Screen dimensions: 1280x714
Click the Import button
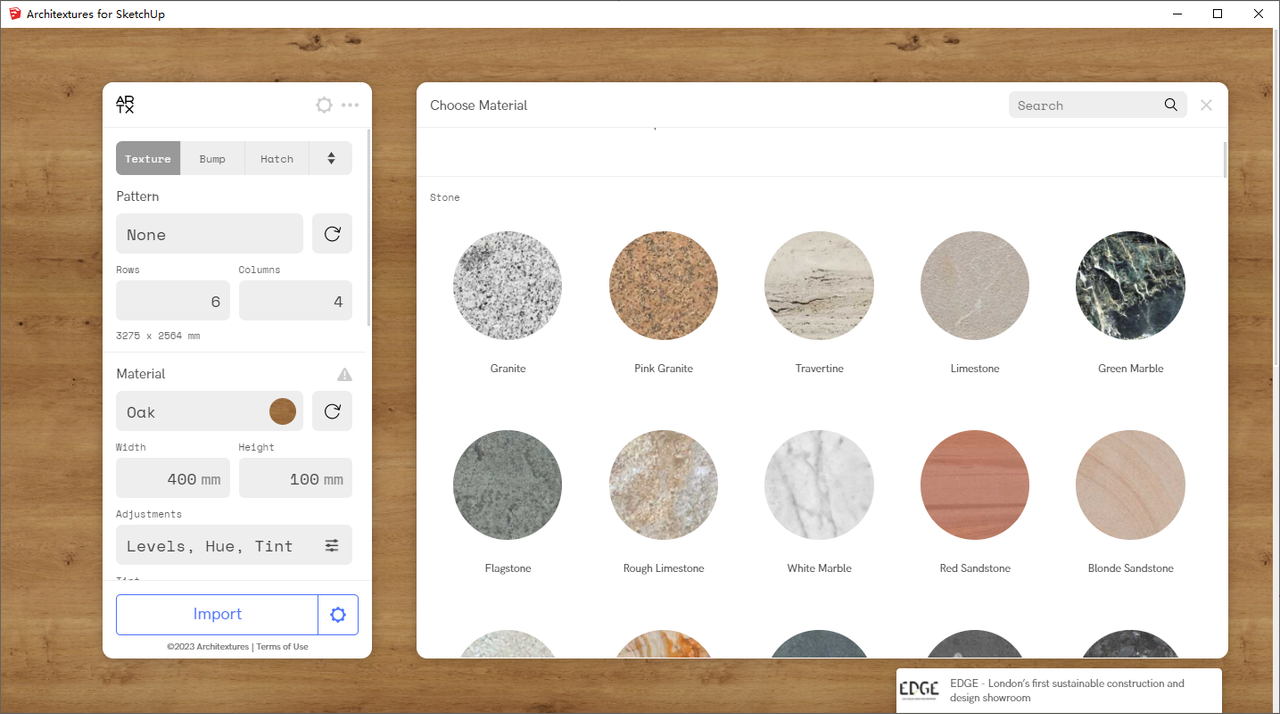pos(217,615)
